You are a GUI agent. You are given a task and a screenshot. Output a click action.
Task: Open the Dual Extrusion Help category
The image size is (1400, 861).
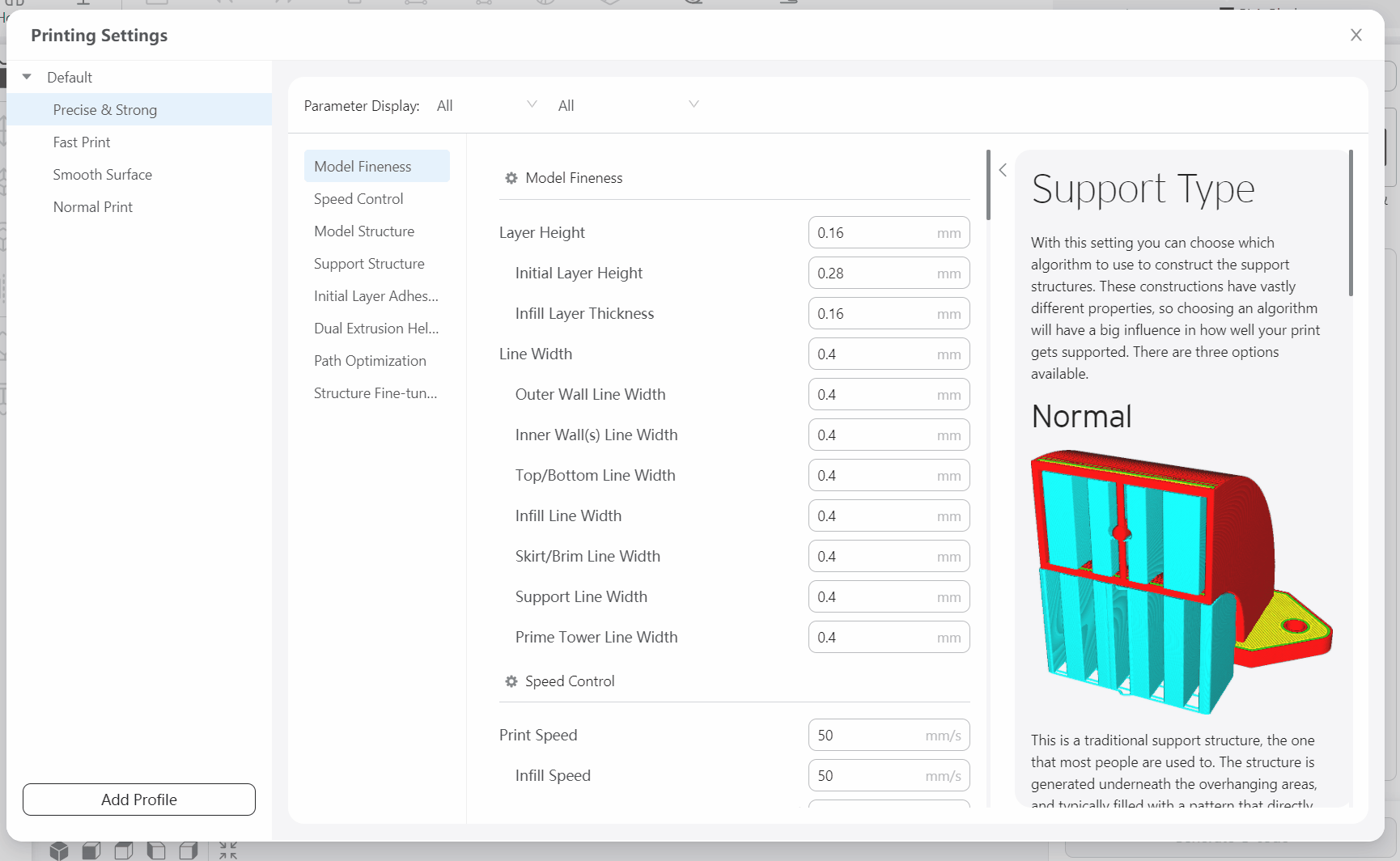click(x=377, y=328)
